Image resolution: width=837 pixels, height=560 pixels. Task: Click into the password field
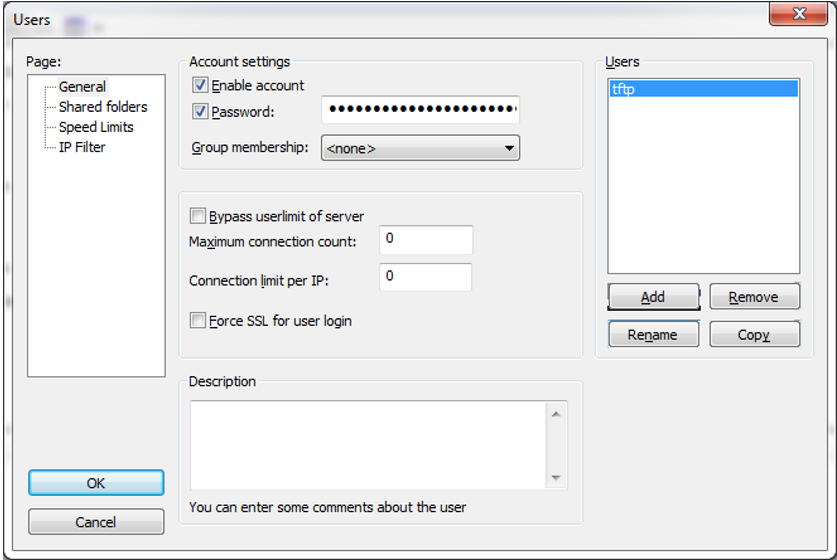[x=420, y=109]
